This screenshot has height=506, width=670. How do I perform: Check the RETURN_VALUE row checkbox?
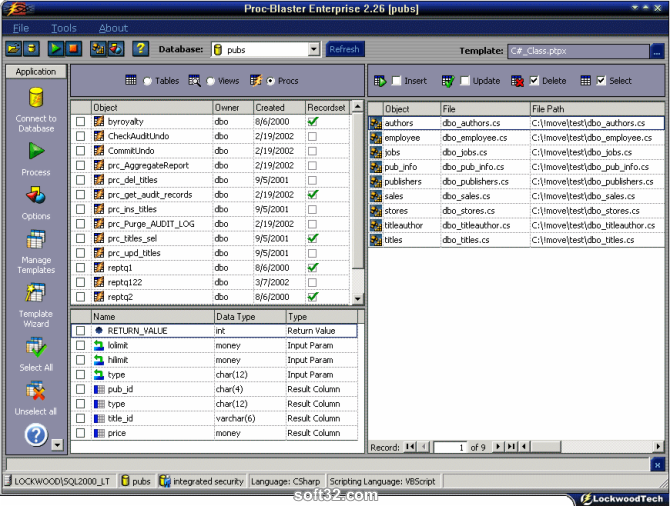coord(80,331)
